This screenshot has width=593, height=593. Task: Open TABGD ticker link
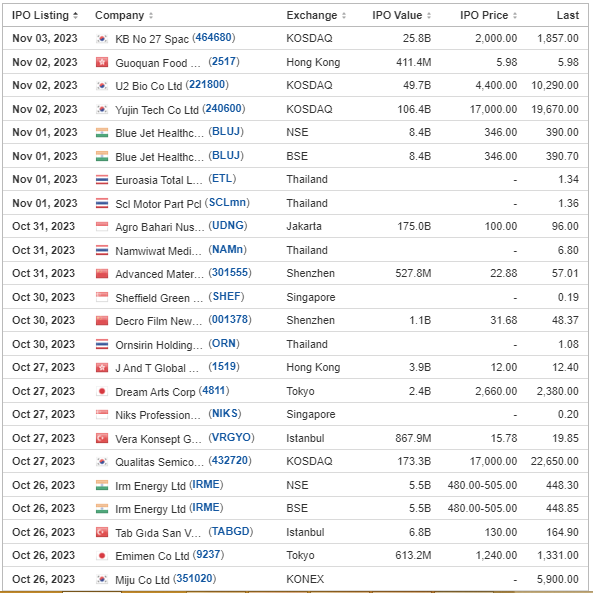(x=231, y=531)
